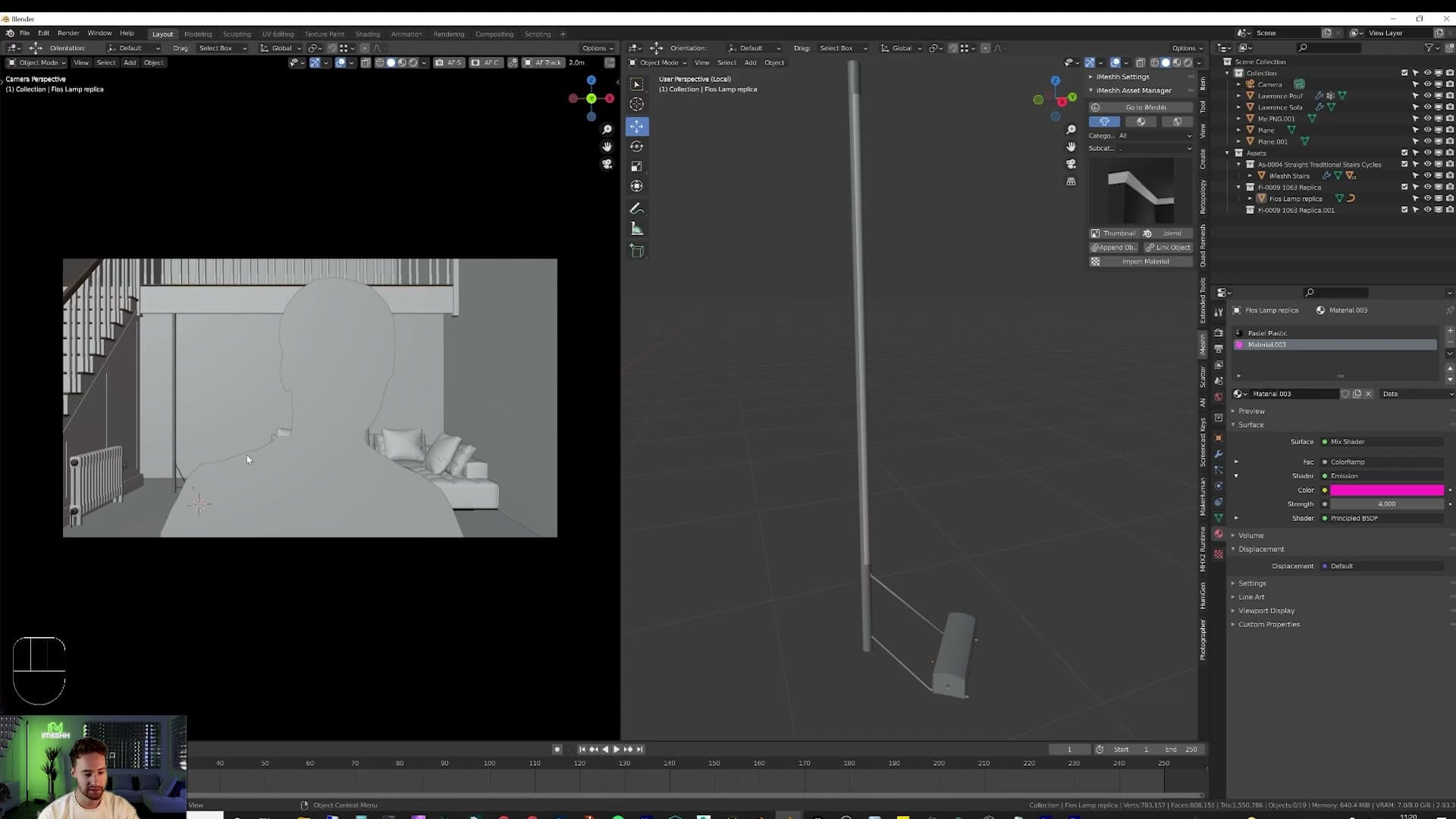Open Output properties tab icon
Viewport: 1456px width, 819px height.
1219,349
